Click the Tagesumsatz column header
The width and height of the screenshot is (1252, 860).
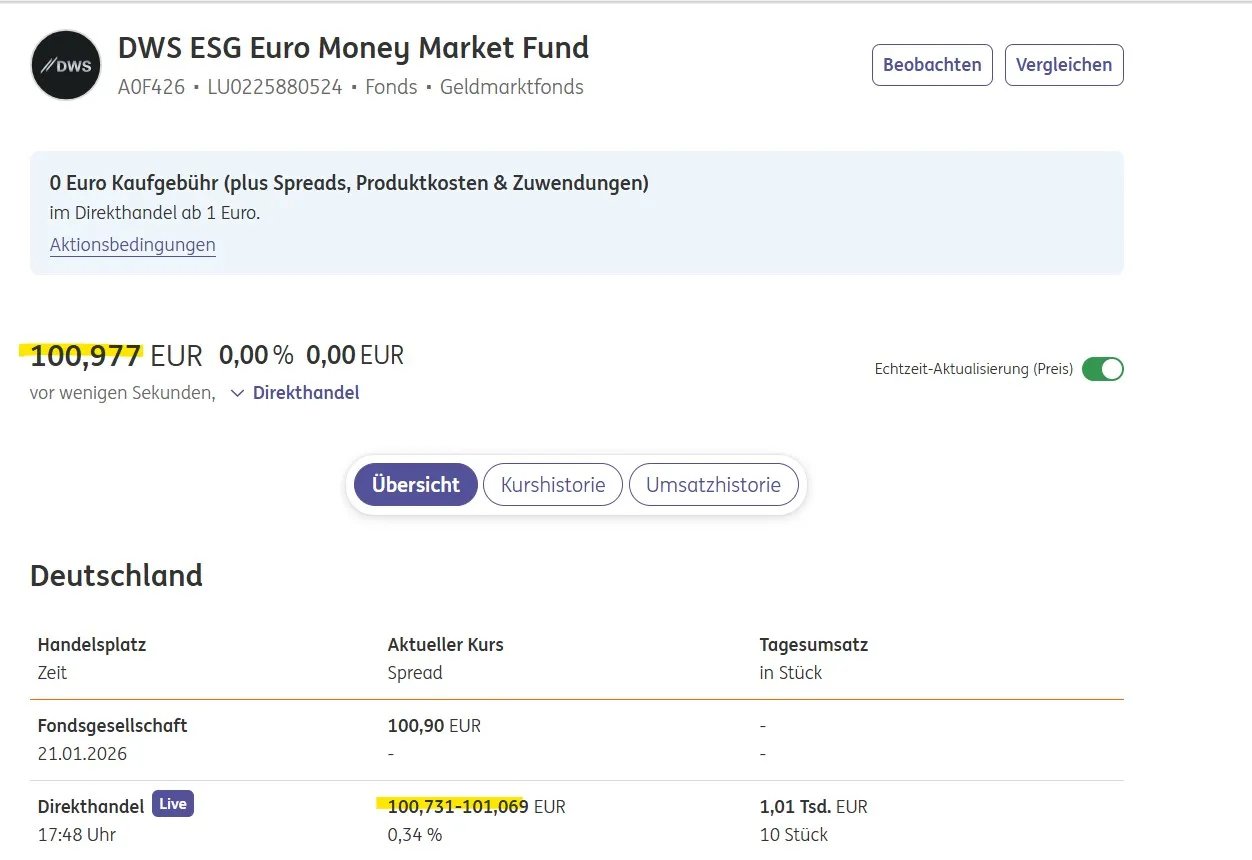coord(813,645)
